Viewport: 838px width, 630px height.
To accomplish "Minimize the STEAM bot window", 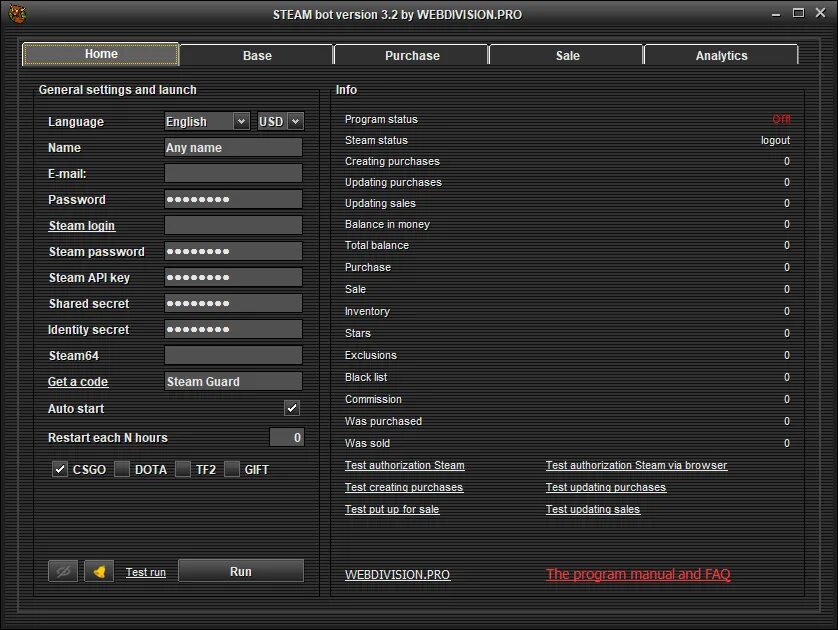I will (x=776, y=14).
